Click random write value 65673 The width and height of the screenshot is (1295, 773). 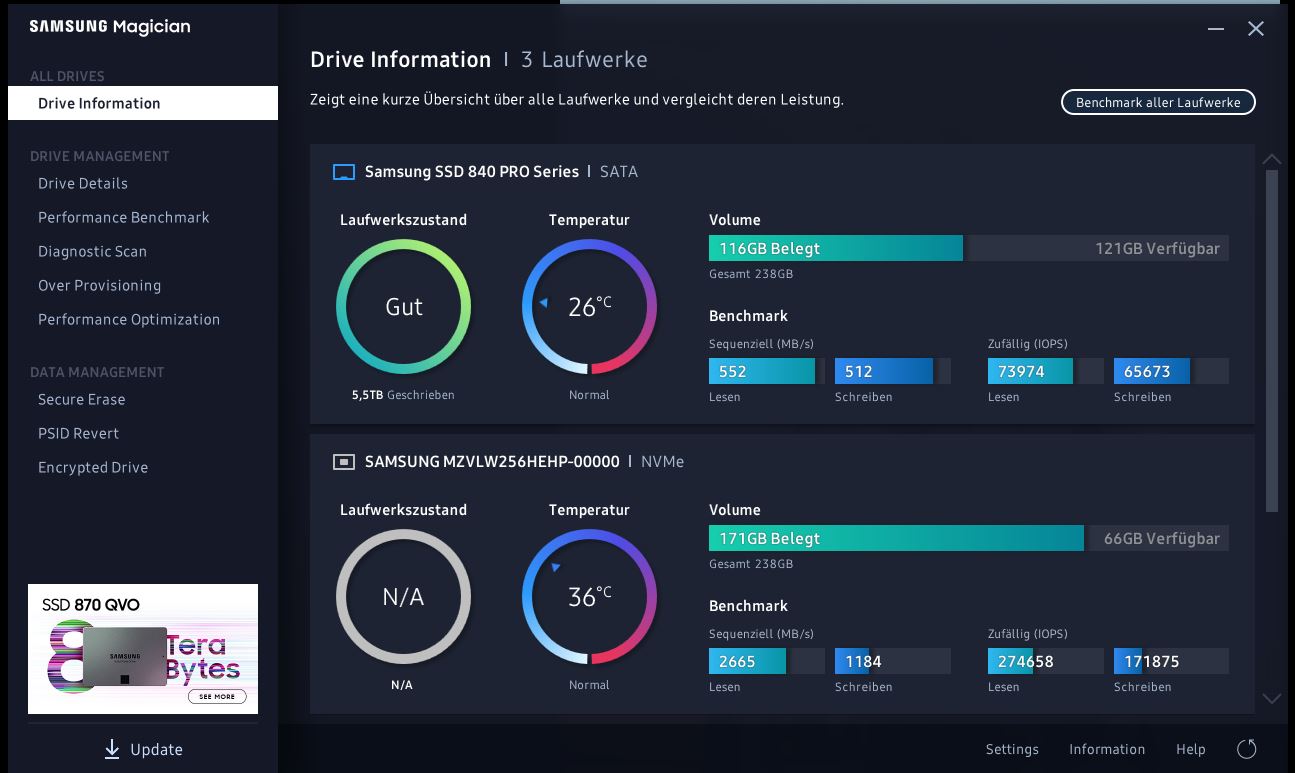coord(1147,371)
